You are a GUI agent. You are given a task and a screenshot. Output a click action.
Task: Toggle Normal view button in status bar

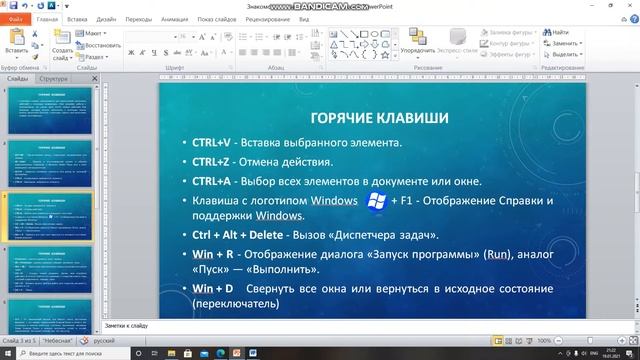[498, 340]
